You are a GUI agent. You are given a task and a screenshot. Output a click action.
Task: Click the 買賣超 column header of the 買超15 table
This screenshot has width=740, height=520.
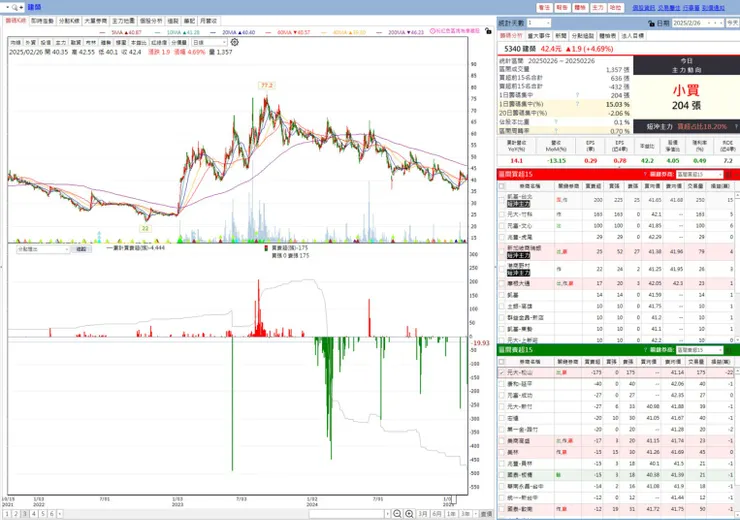593,186
